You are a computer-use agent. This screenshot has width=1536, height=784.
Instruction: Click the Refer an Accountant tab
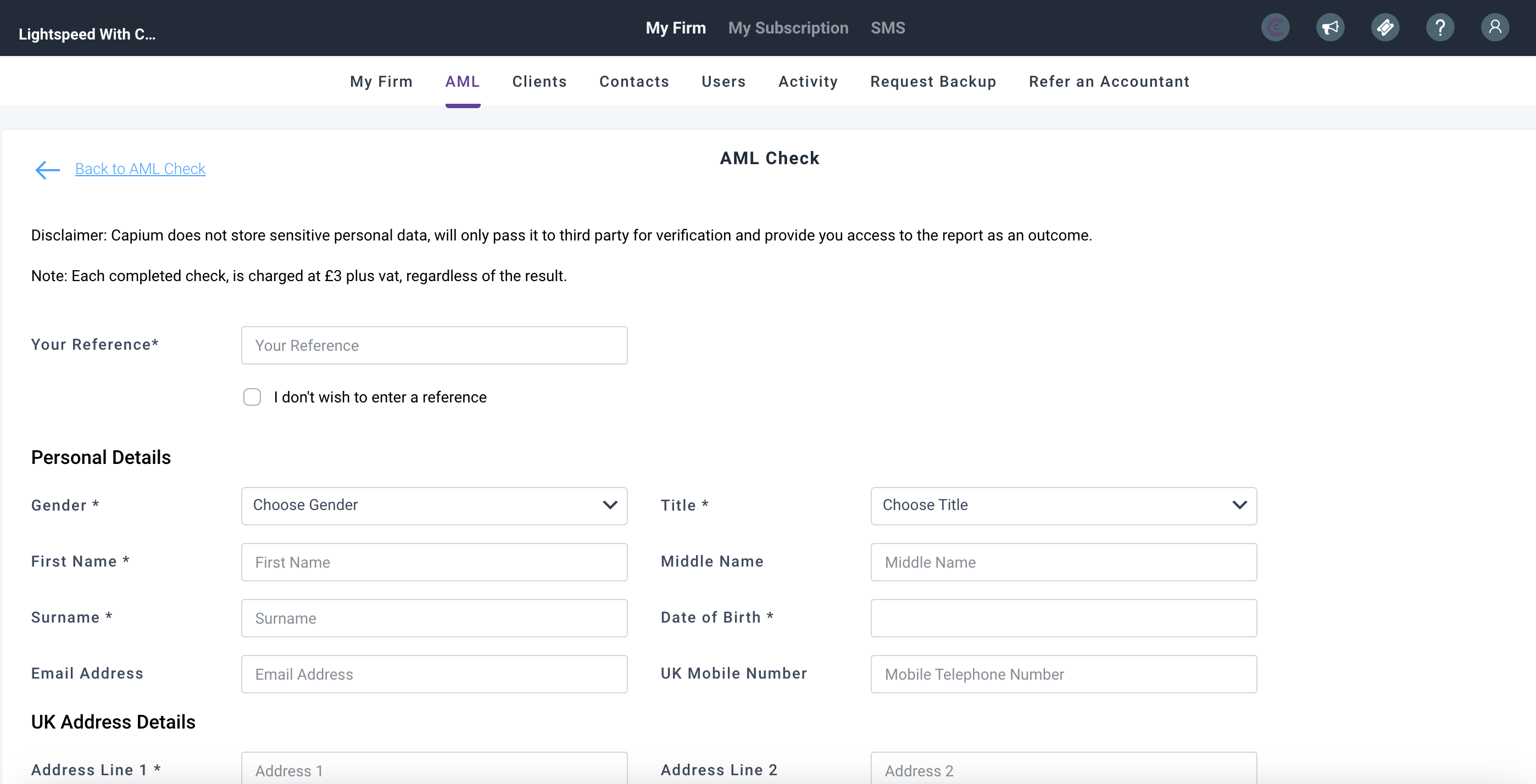point(1109,82)
